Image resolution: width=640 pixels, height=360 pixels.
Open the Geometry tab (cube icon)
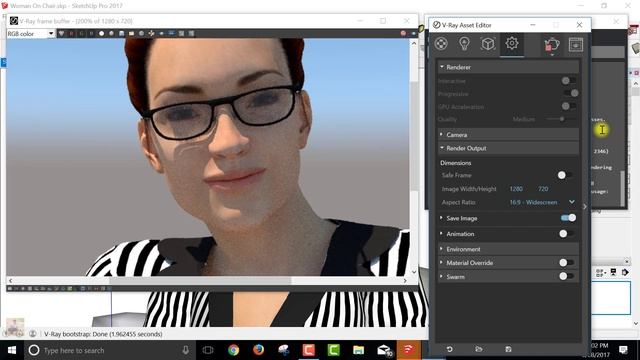click(488, 43)
